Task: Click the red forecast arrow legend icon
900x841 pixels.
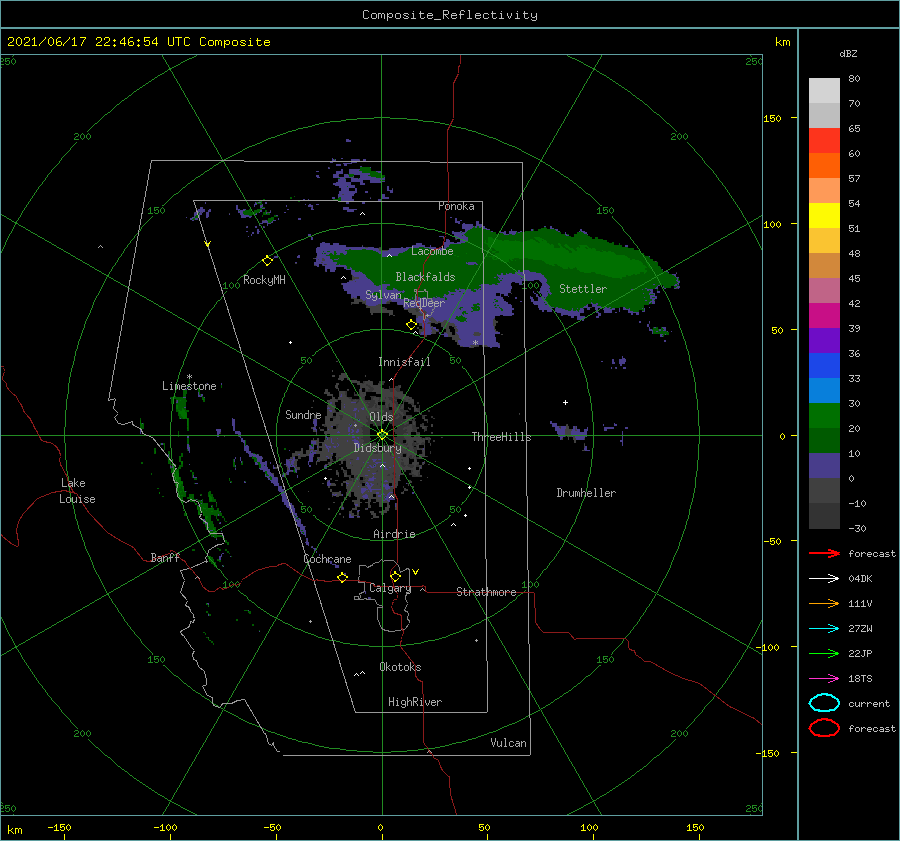Action: point(824,553)
